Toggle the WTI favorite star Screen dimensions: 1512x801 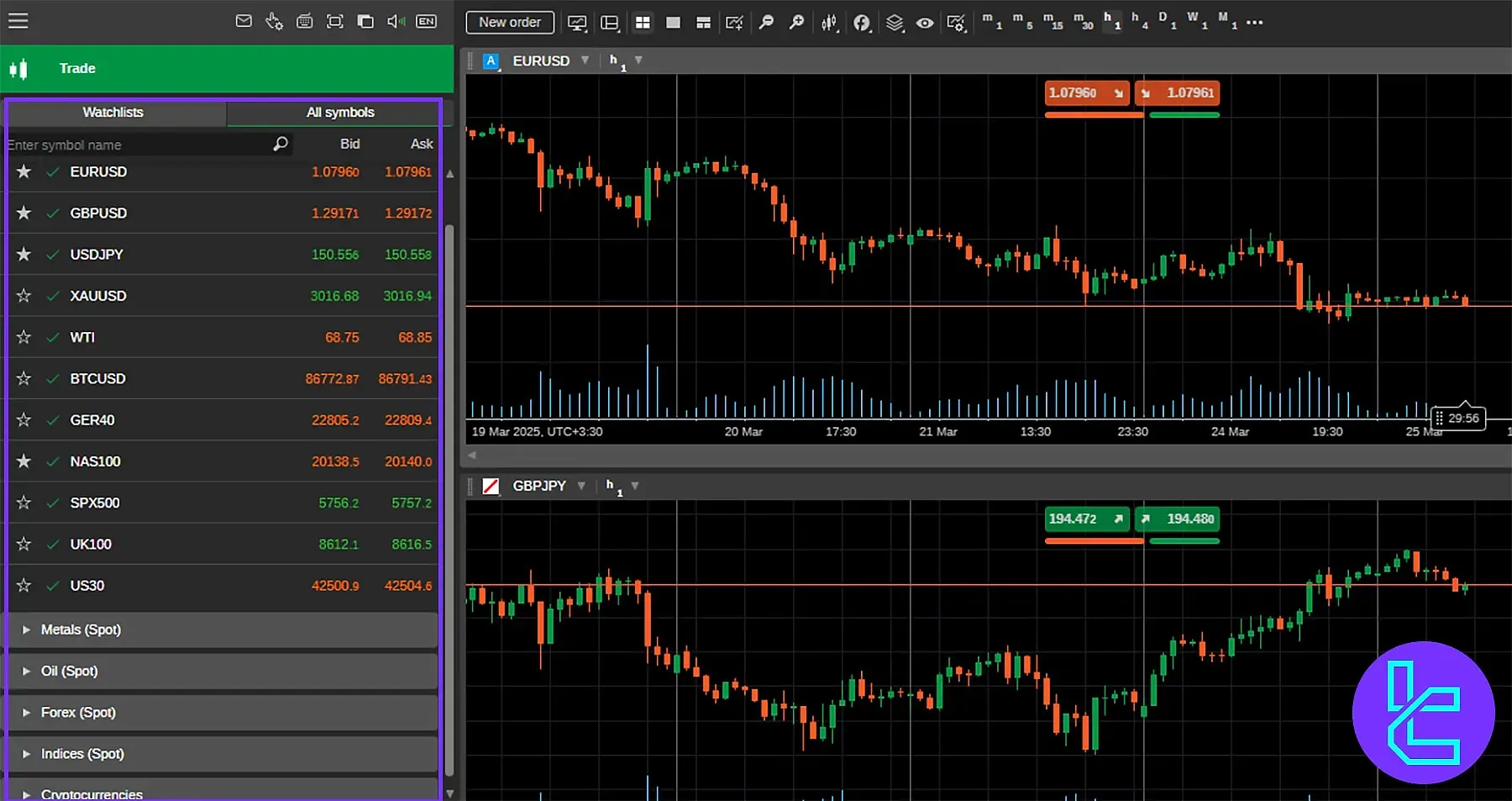[24, 337]
